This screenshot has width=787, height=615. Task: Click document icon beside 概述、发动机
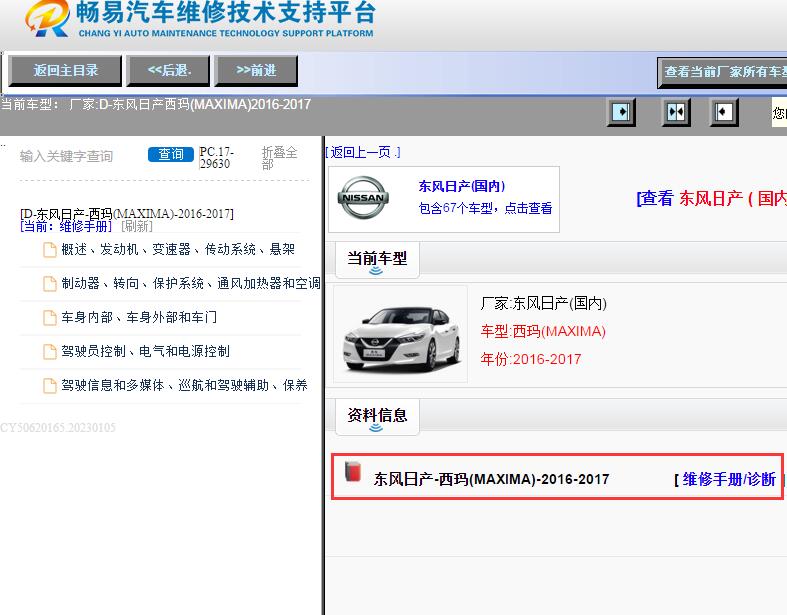50,250
